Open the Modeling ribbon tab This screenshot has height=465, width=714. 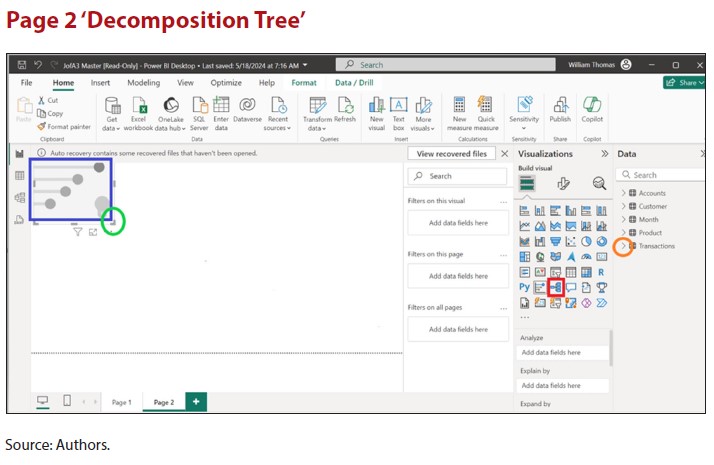click(x=143, y=83)
